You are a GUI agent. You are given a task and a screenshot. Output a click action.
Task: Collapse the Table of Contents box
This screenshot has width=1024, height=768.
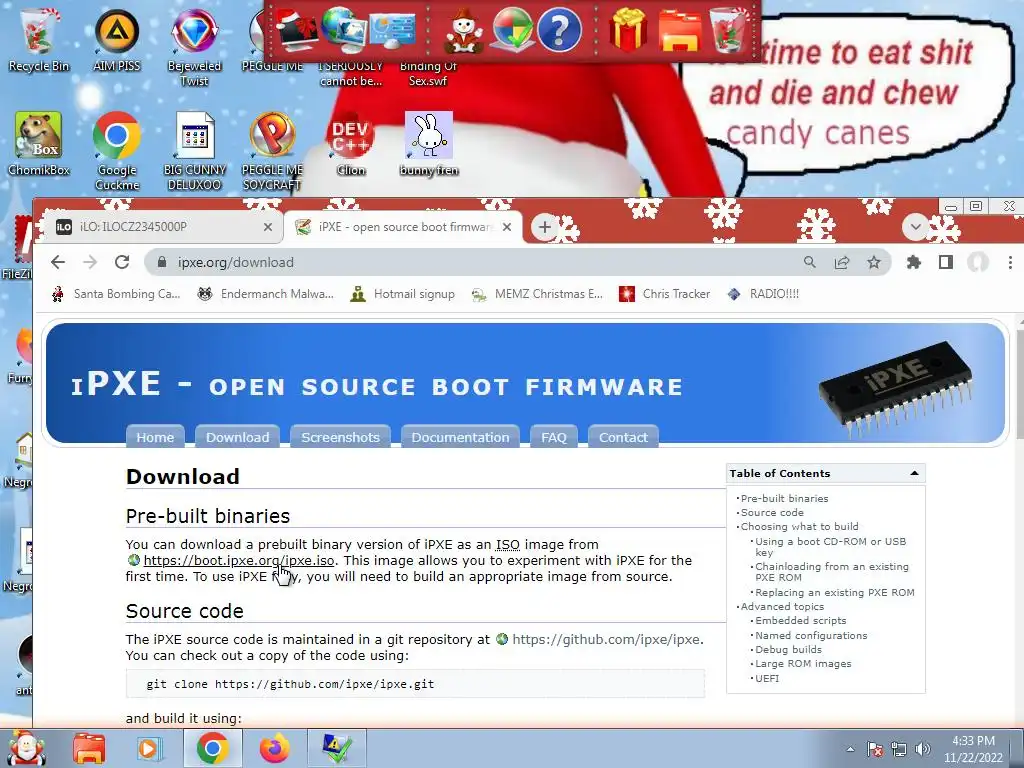[x=914, y=473]
